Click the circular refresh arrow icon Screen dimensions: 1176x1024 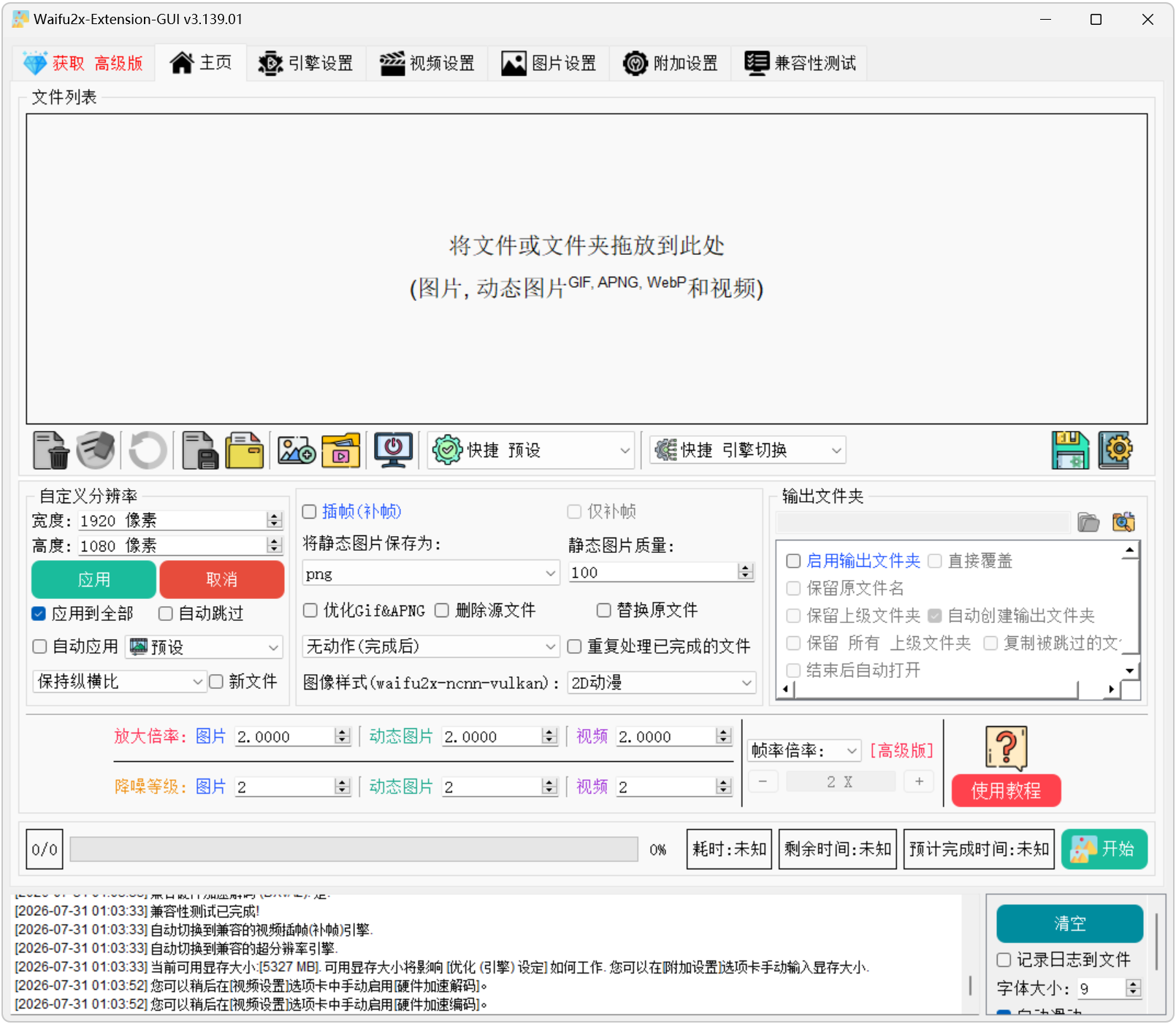pos(148,450)
